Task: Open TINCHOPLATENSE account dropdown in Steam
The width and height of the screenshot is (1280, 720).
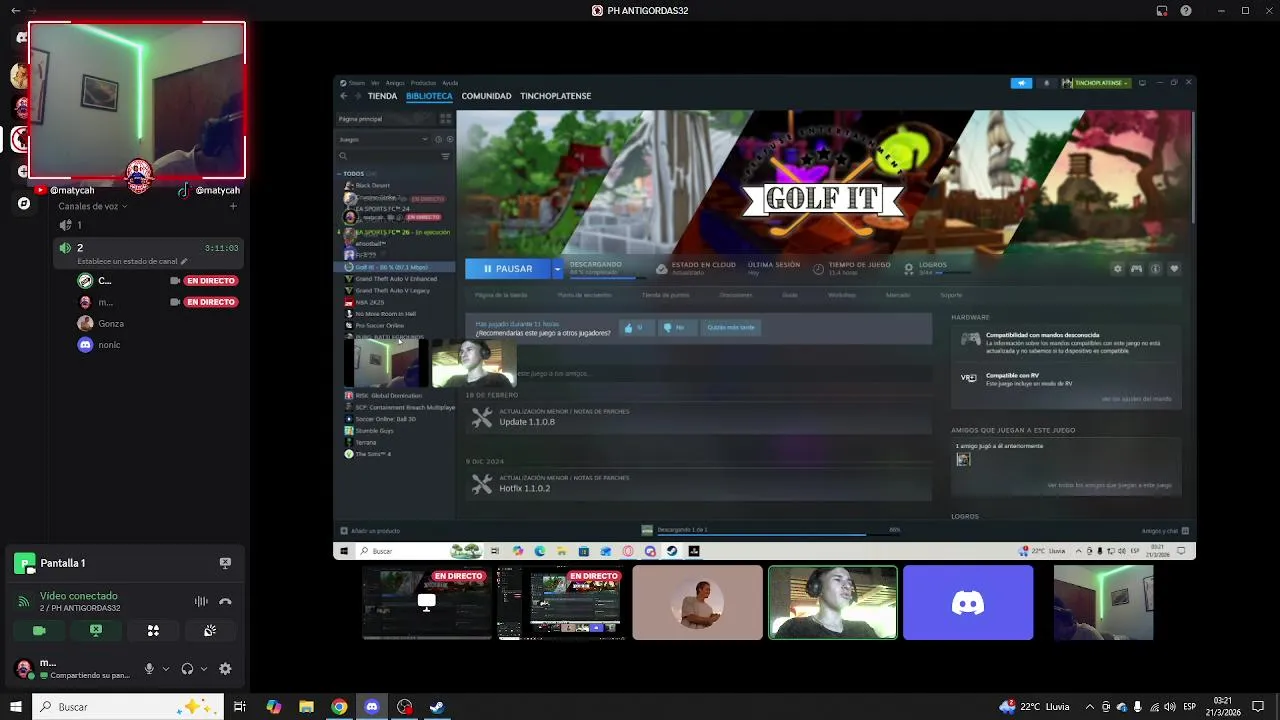Action: (1096, 83)
